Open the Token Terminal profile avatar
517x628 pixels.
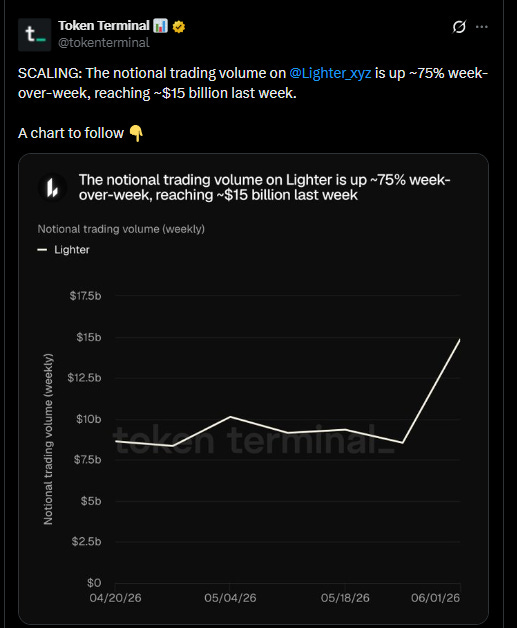tap(34, 34)
